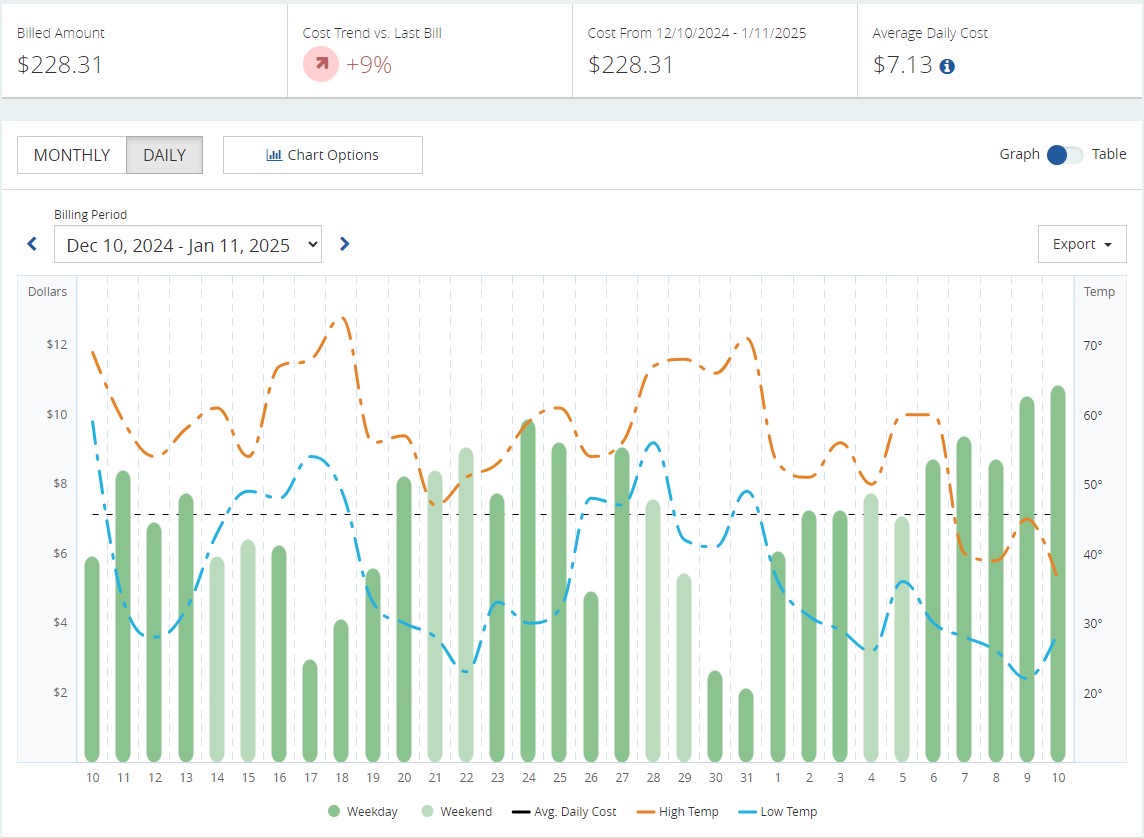The image size is (1144, 838).
Task: Go to the previous billing period arrow
Action: (x=32, y=244)
